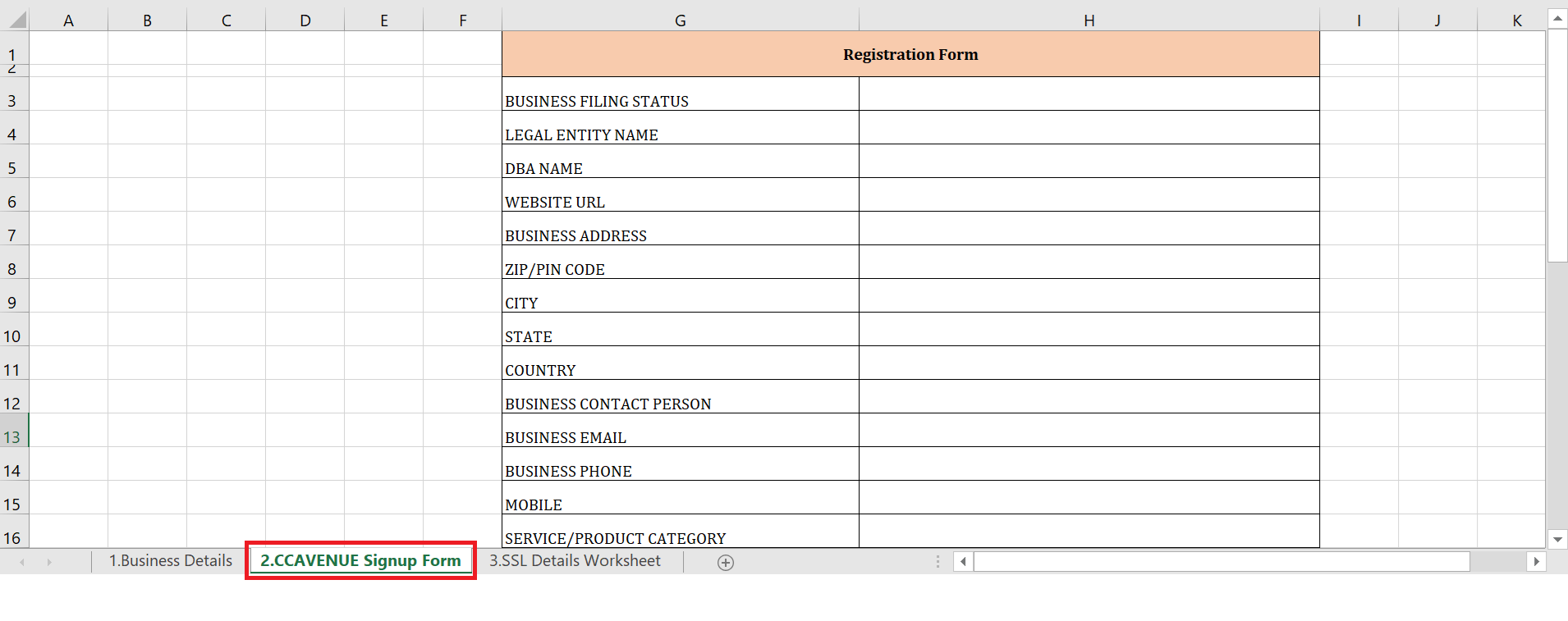Viewport: 1568px width, 621px height.
Task: Select row 13 header
Action: pyautogui.click(x=12, y=436)
